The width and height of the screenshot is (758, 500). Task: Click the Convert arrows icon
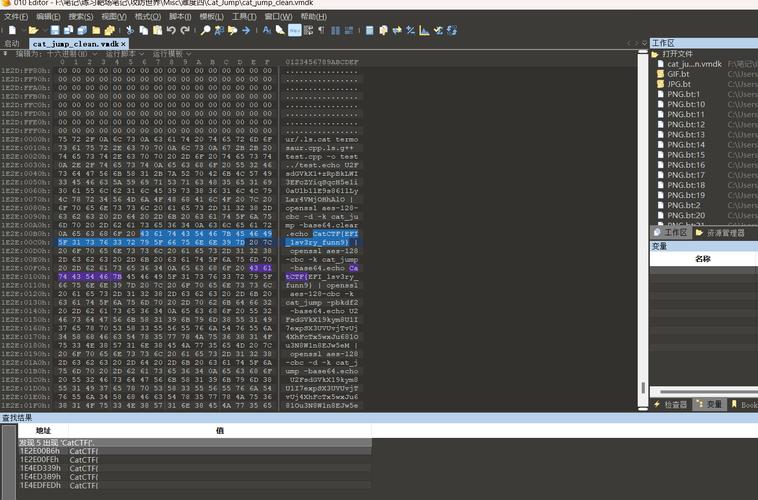tap(397, 30)
